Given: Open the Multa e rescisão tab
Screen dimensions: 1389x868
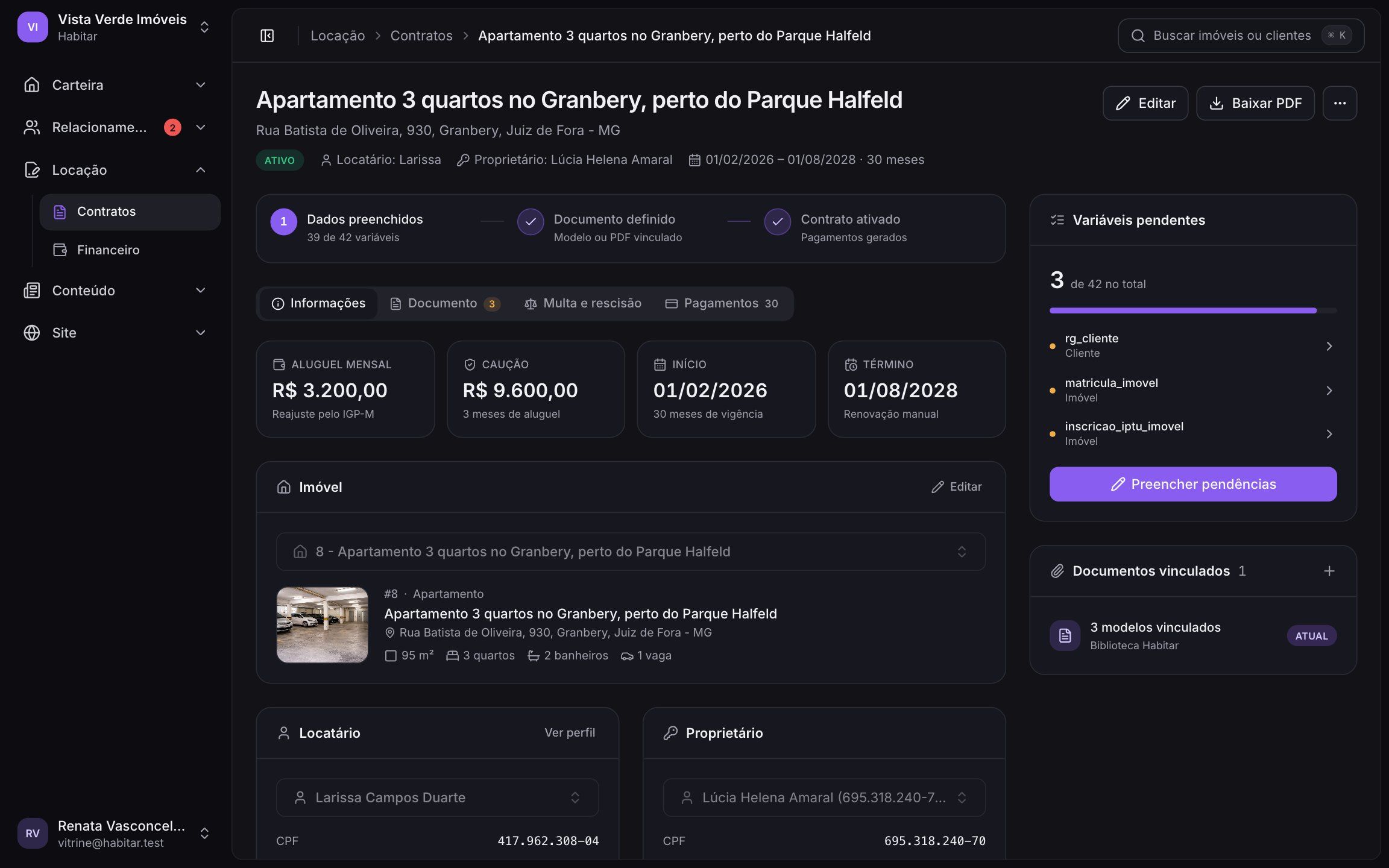Looking at the screenshot, I should click(583, 303).
